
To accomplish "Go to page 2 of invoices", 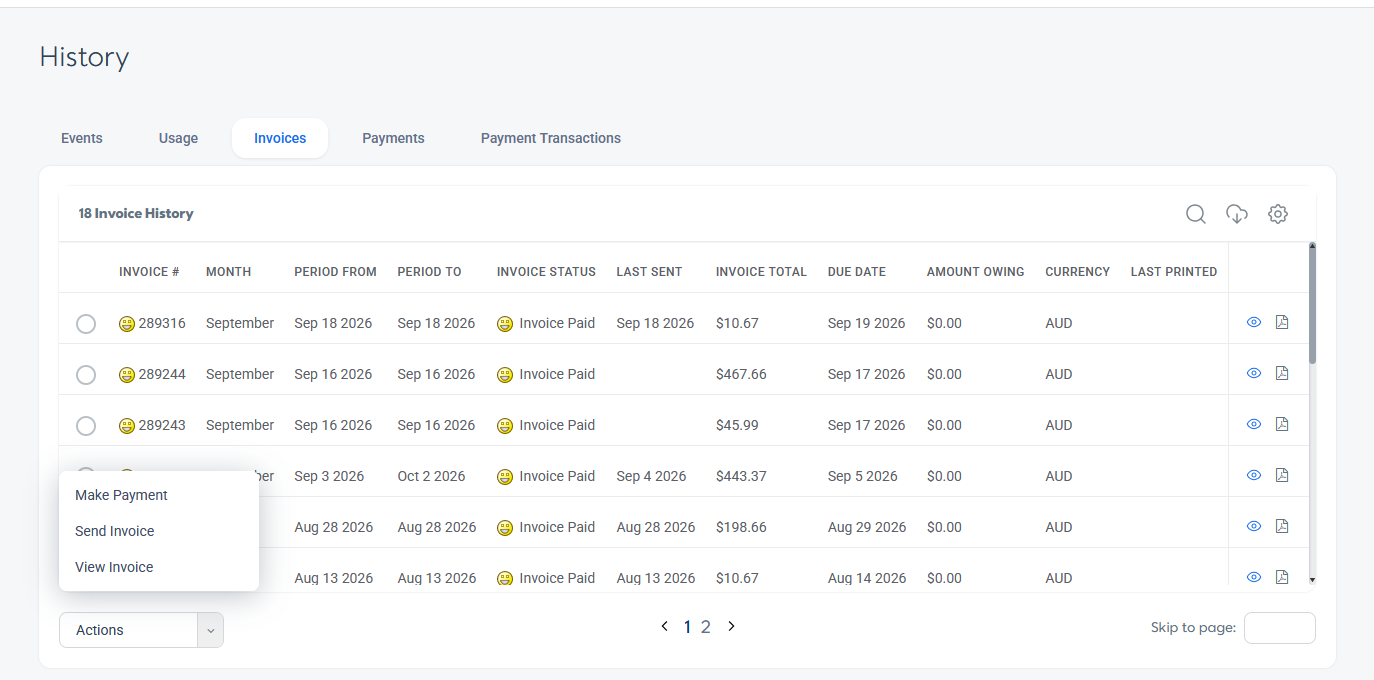I will 706,627.
